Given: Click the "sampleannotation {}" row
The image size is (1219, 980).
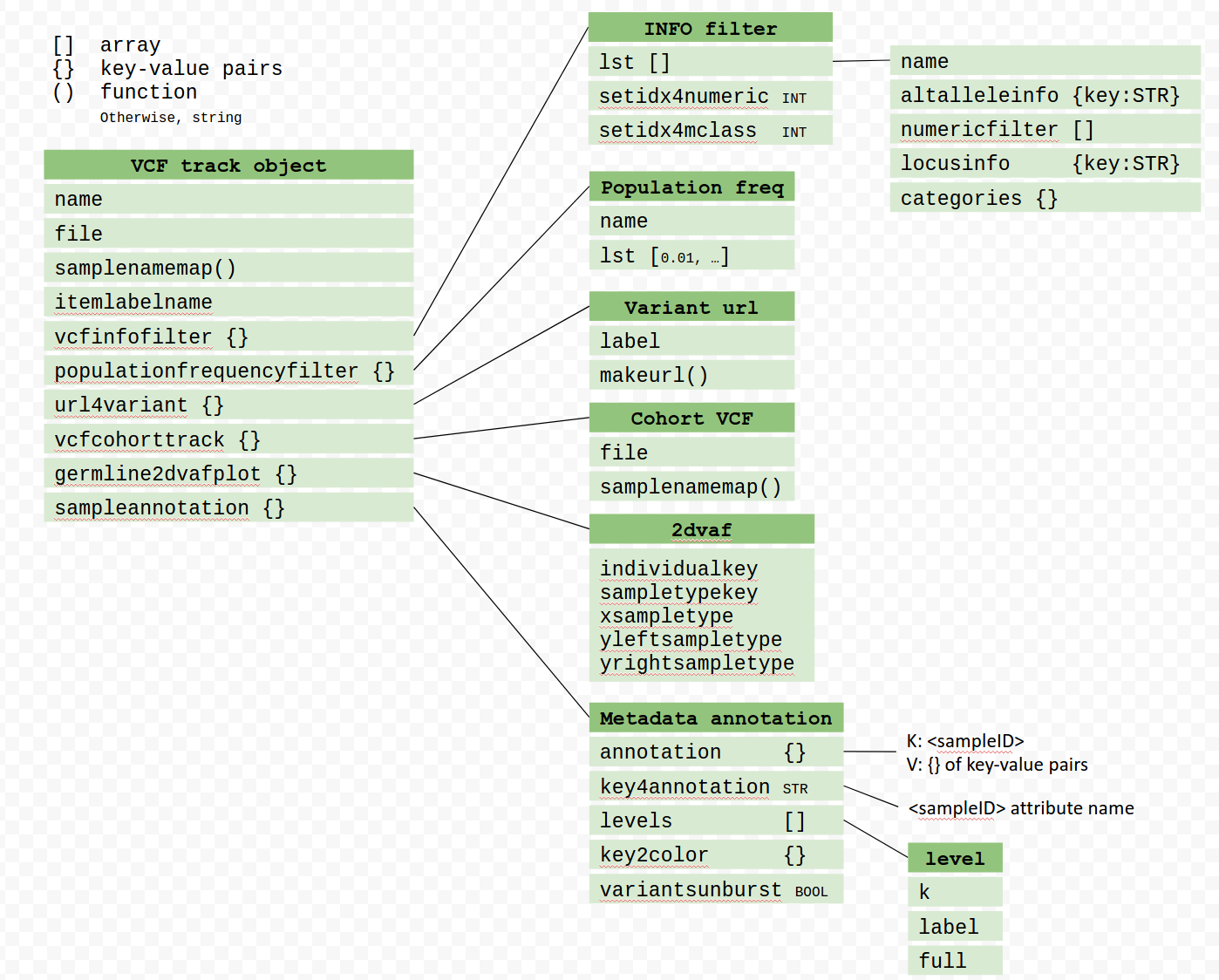Looking at the screenshot, I should pos(228,508).
